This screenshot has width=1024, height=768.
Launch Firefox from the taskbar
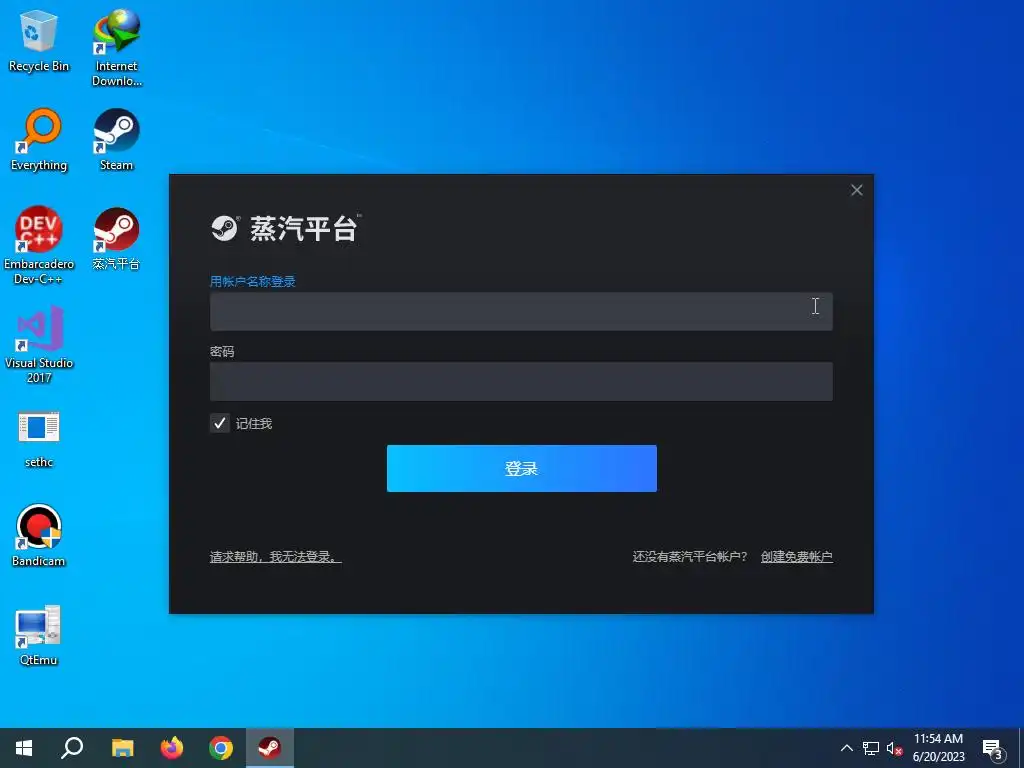click(x=172, y=748)
